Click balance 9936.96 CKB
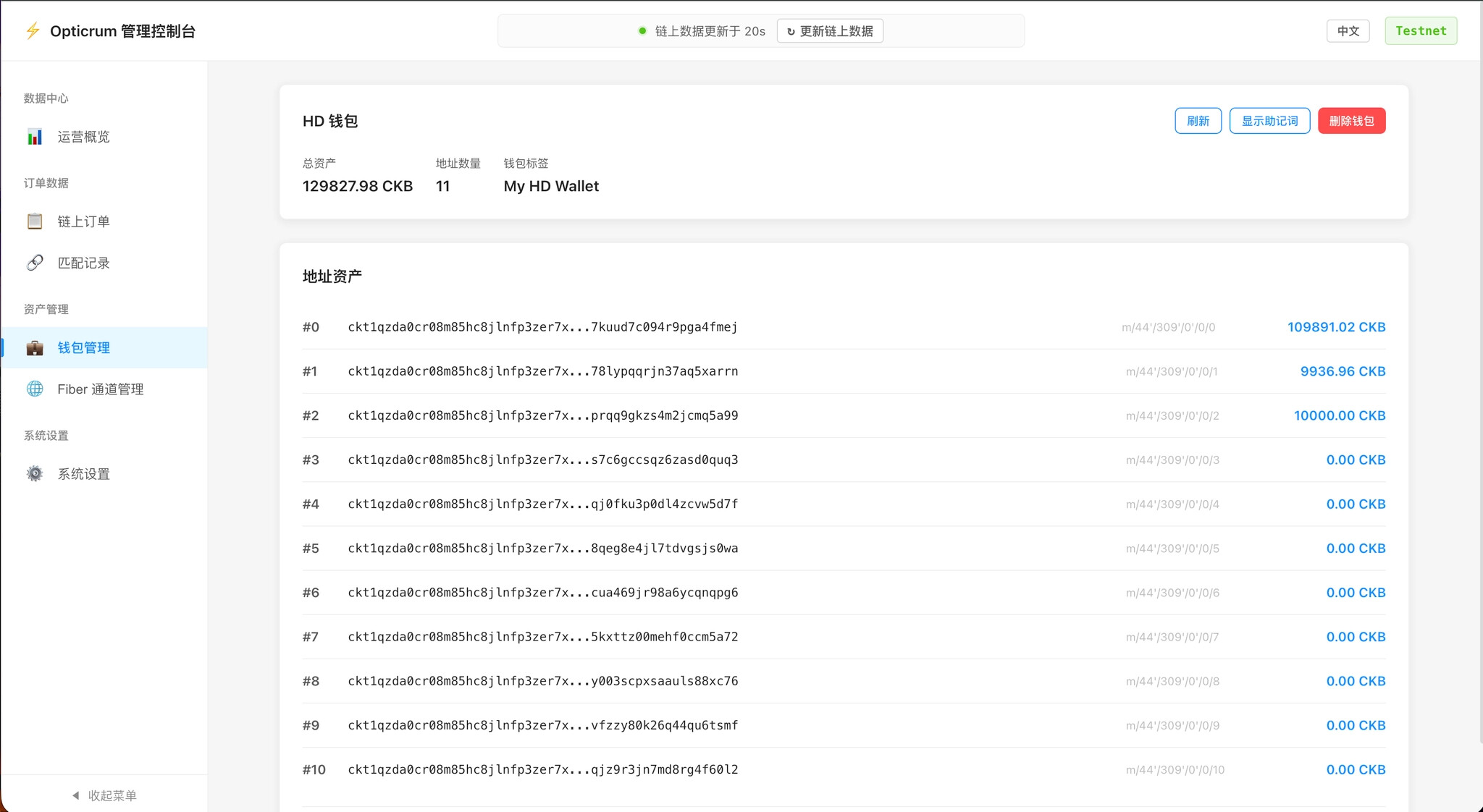This screenshot has height=812, width=1483. point(1343,371)
